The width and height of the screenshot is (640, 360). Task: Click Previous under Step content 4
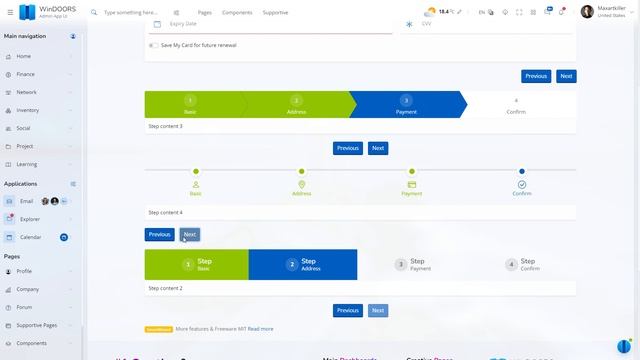(x=160, y=235)
